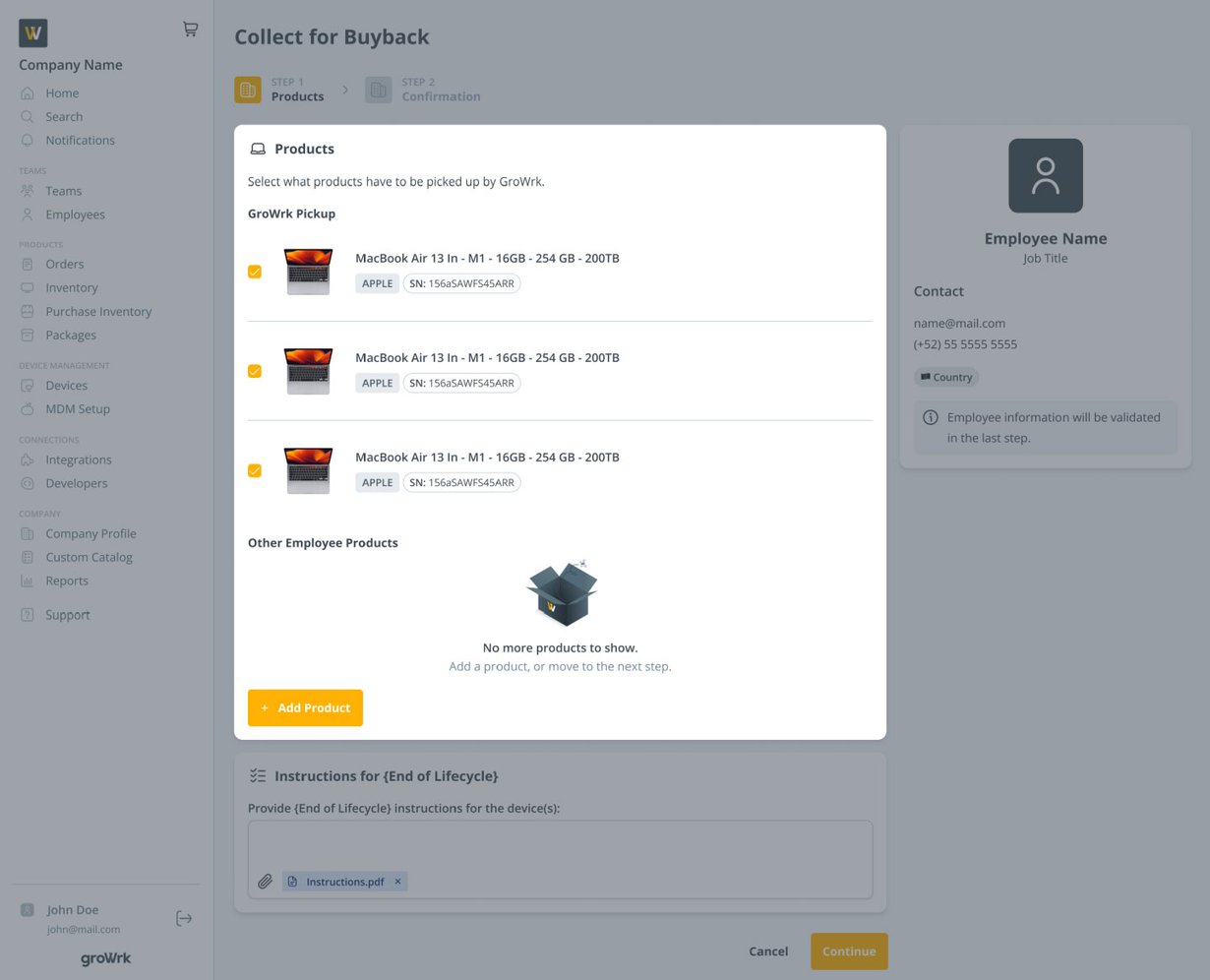This screenshot has height=980, width=1210.
Task: Expand the Step 1 Products chevron
Action: [x=345, y=89]
